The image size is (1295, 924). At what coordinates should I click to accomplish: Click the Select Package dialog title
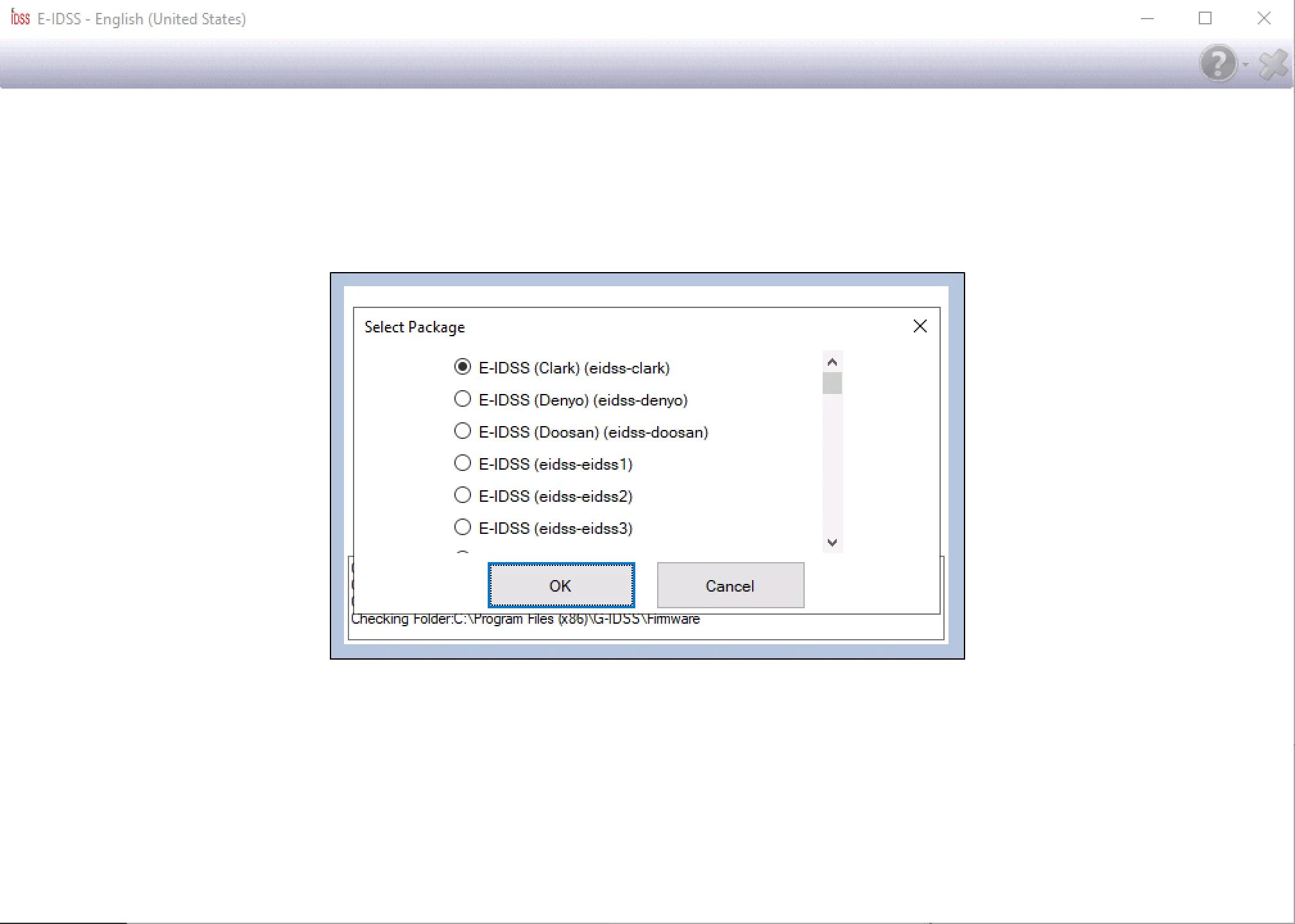415,327
